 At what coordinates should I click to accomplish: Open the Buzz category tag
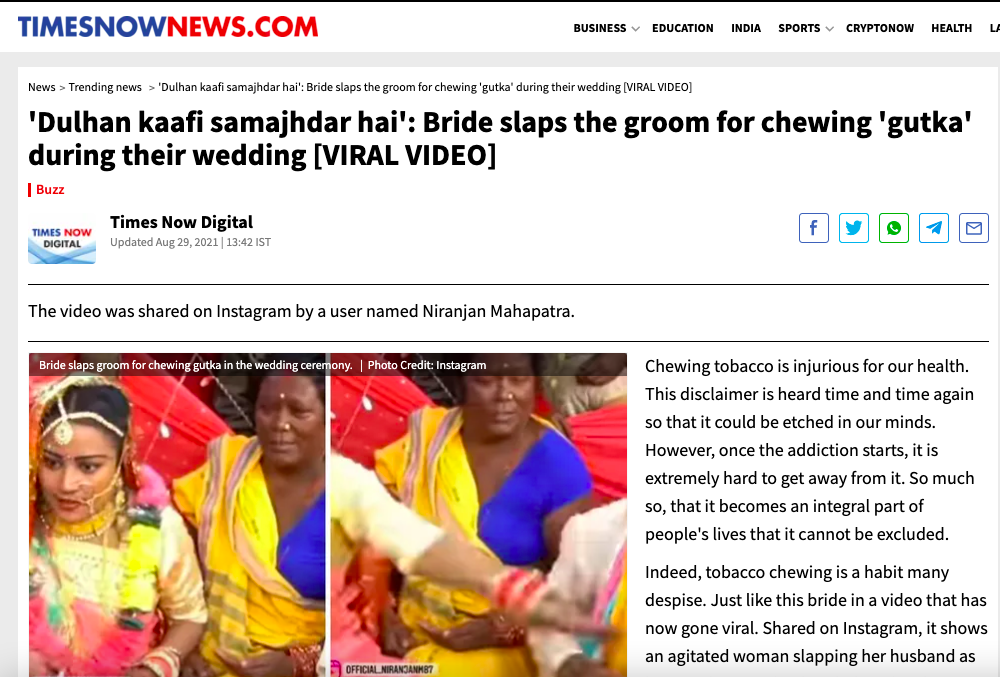click(x=50, y=189)
